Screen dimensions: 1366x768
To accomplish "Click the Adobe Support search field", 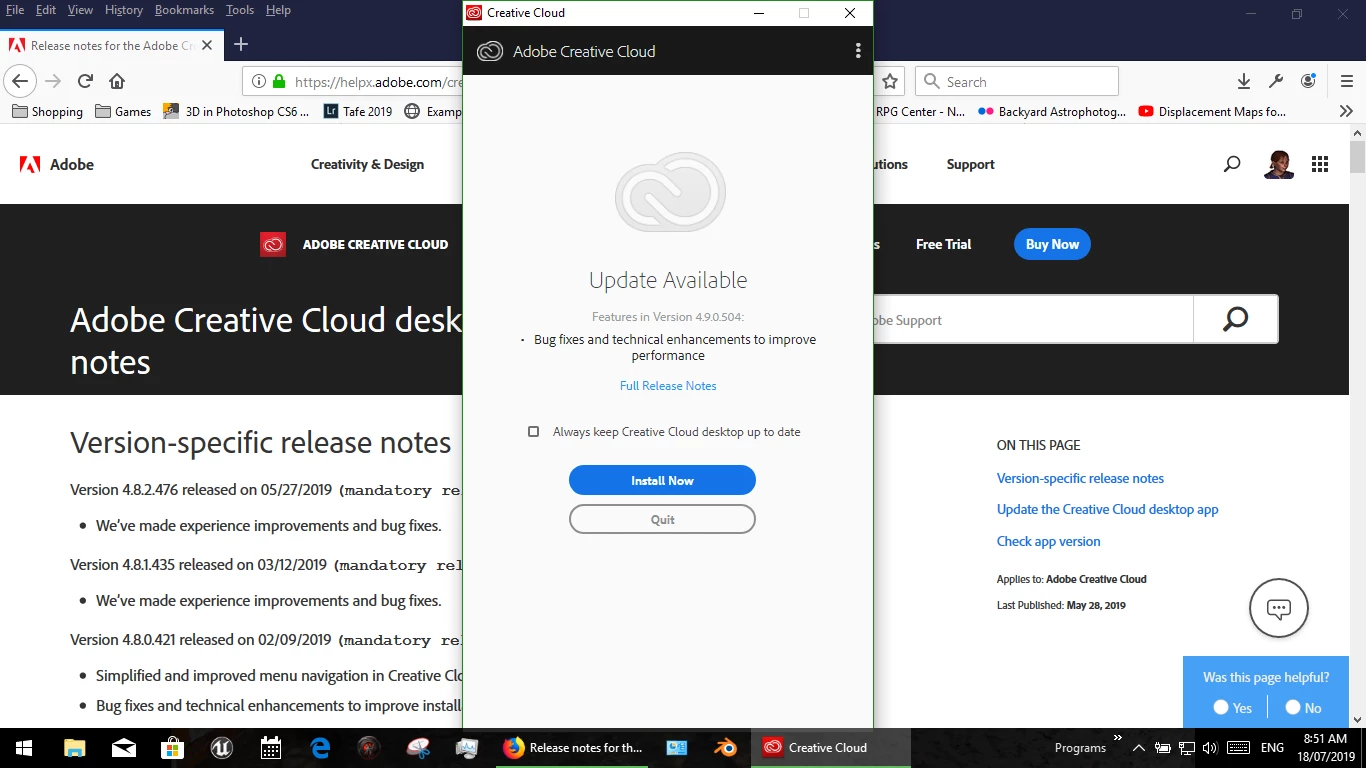I will point(1033,320).
